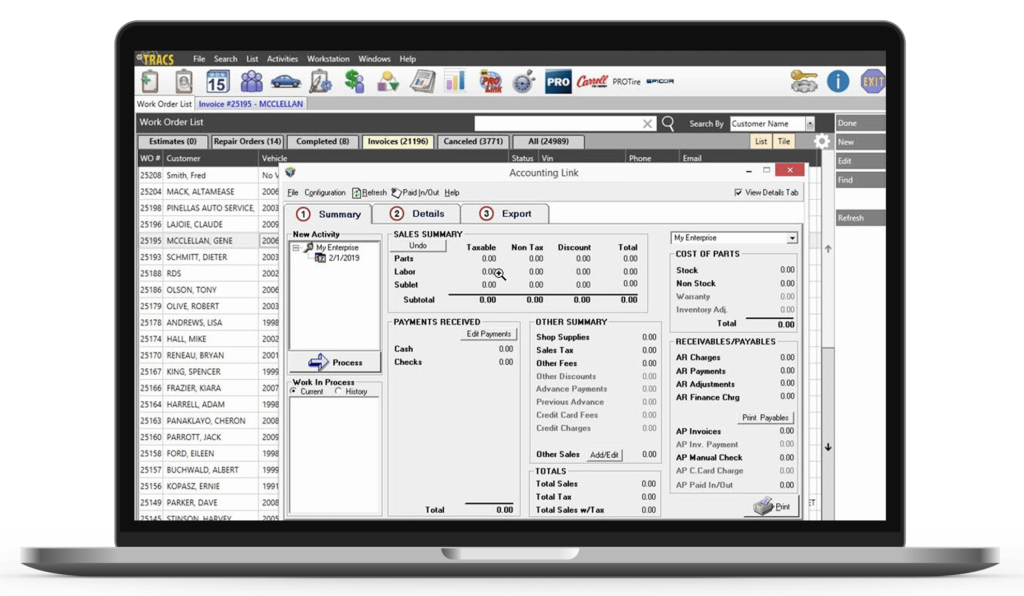Select the vehicle icon in the toolbar
Screen dimensions: 1024x596
(285, 80)
